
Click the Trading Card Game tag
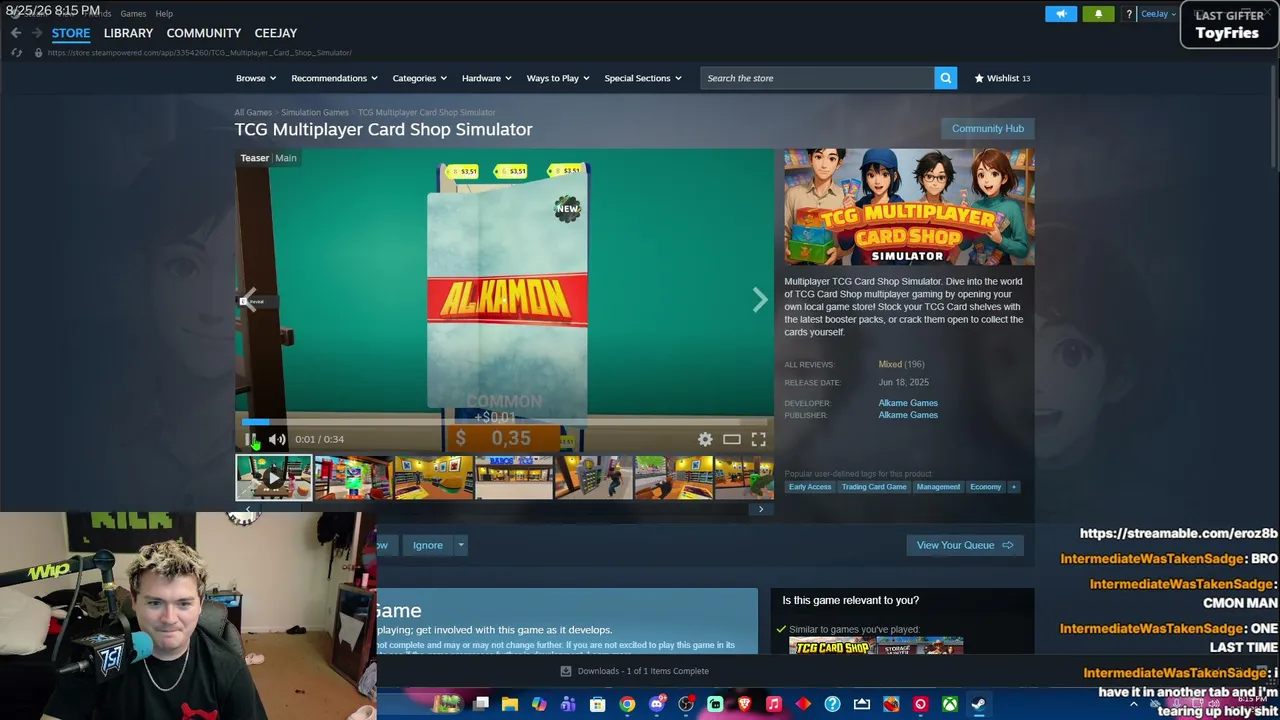[x=874, y=487]
